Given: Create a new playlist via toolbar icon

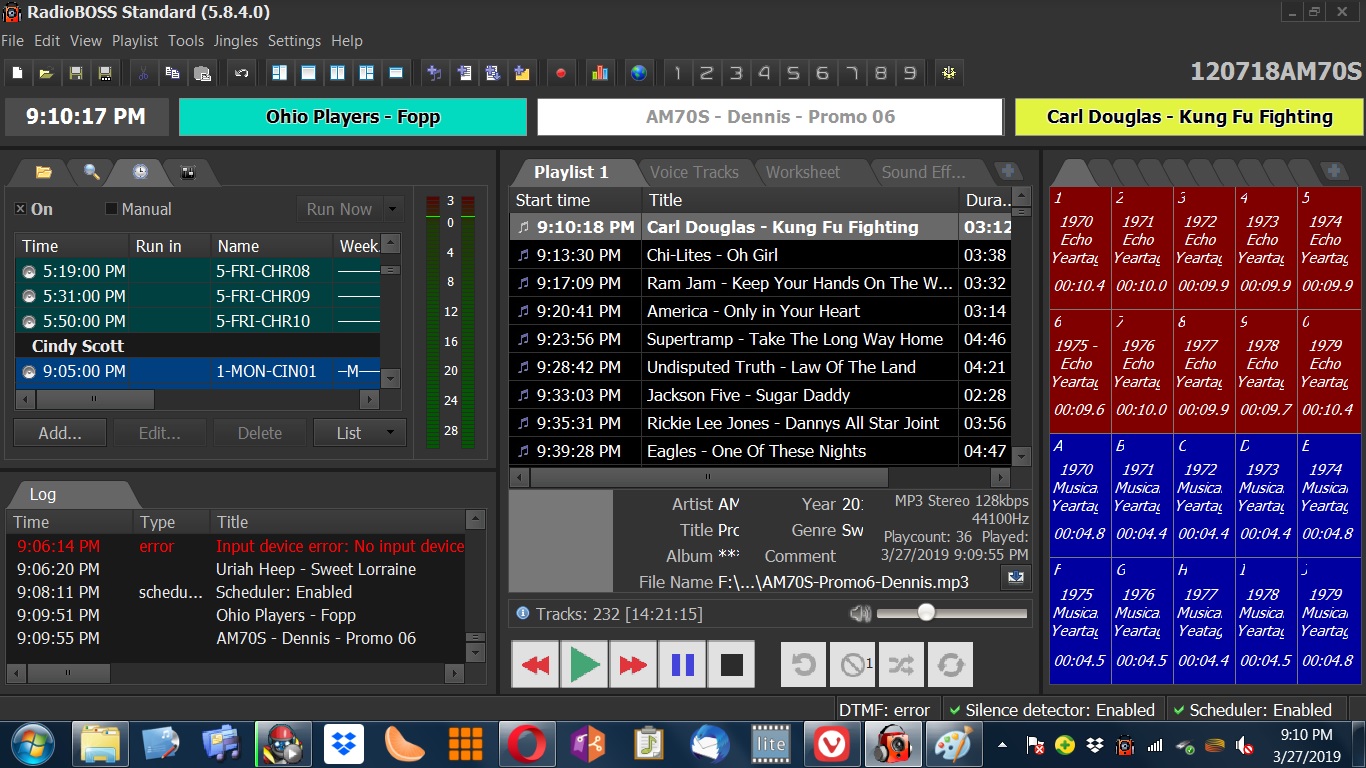Looking at the screenshot, I should click(x=17, y=73).
